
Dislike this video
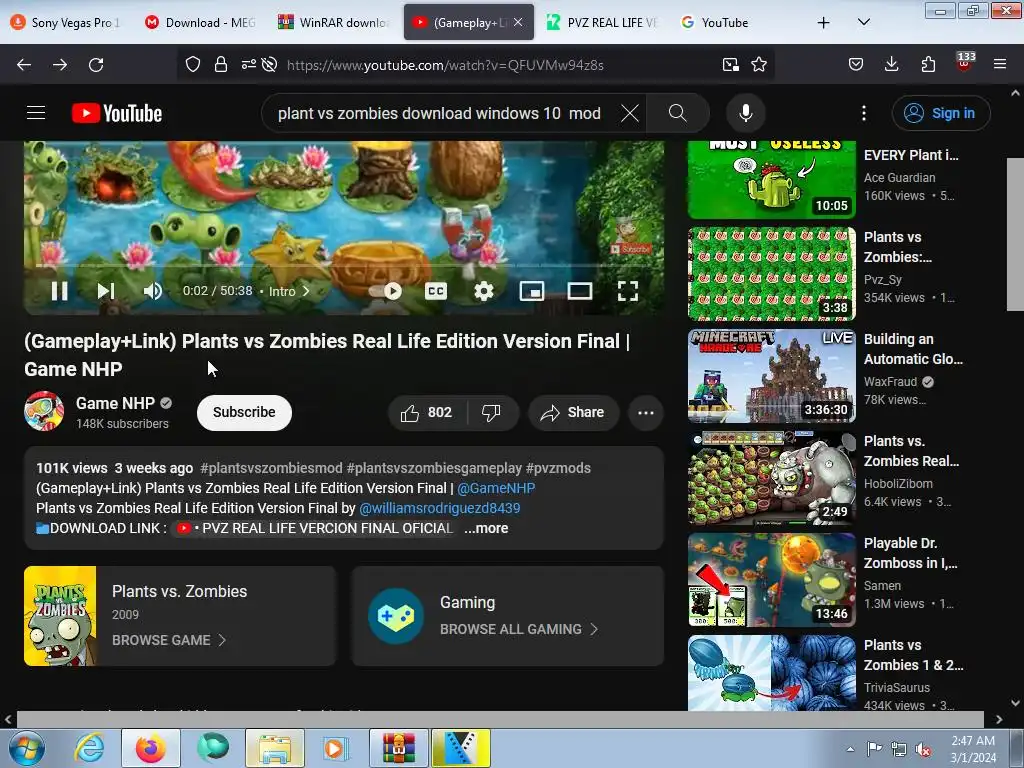(x=491, y=412)
